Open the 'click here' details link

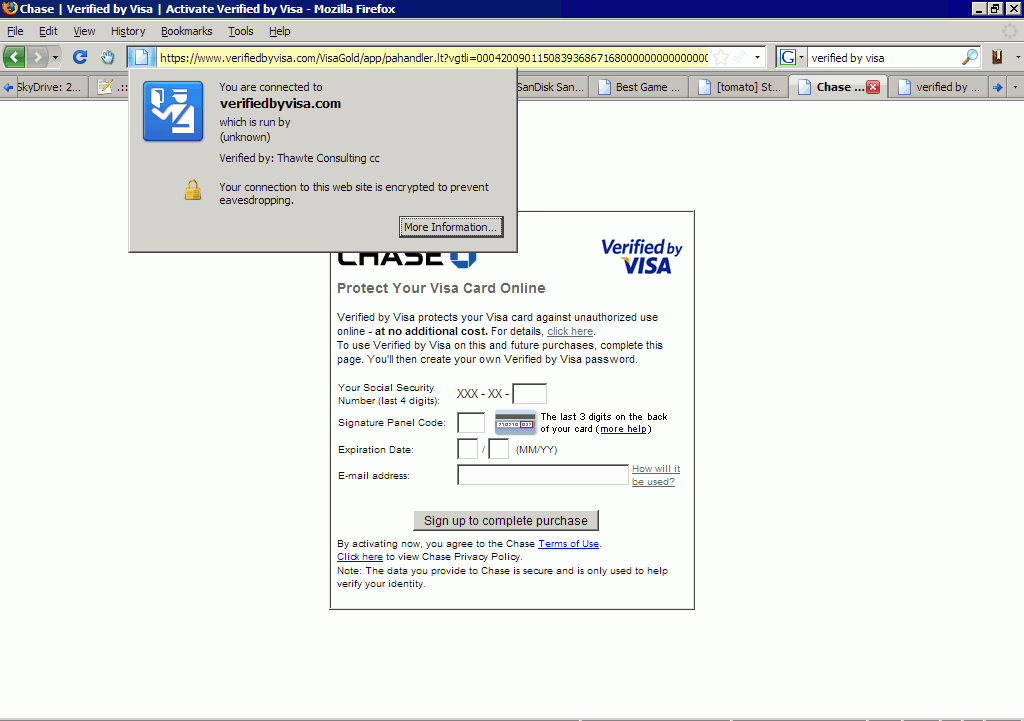(x=569, y=331)
